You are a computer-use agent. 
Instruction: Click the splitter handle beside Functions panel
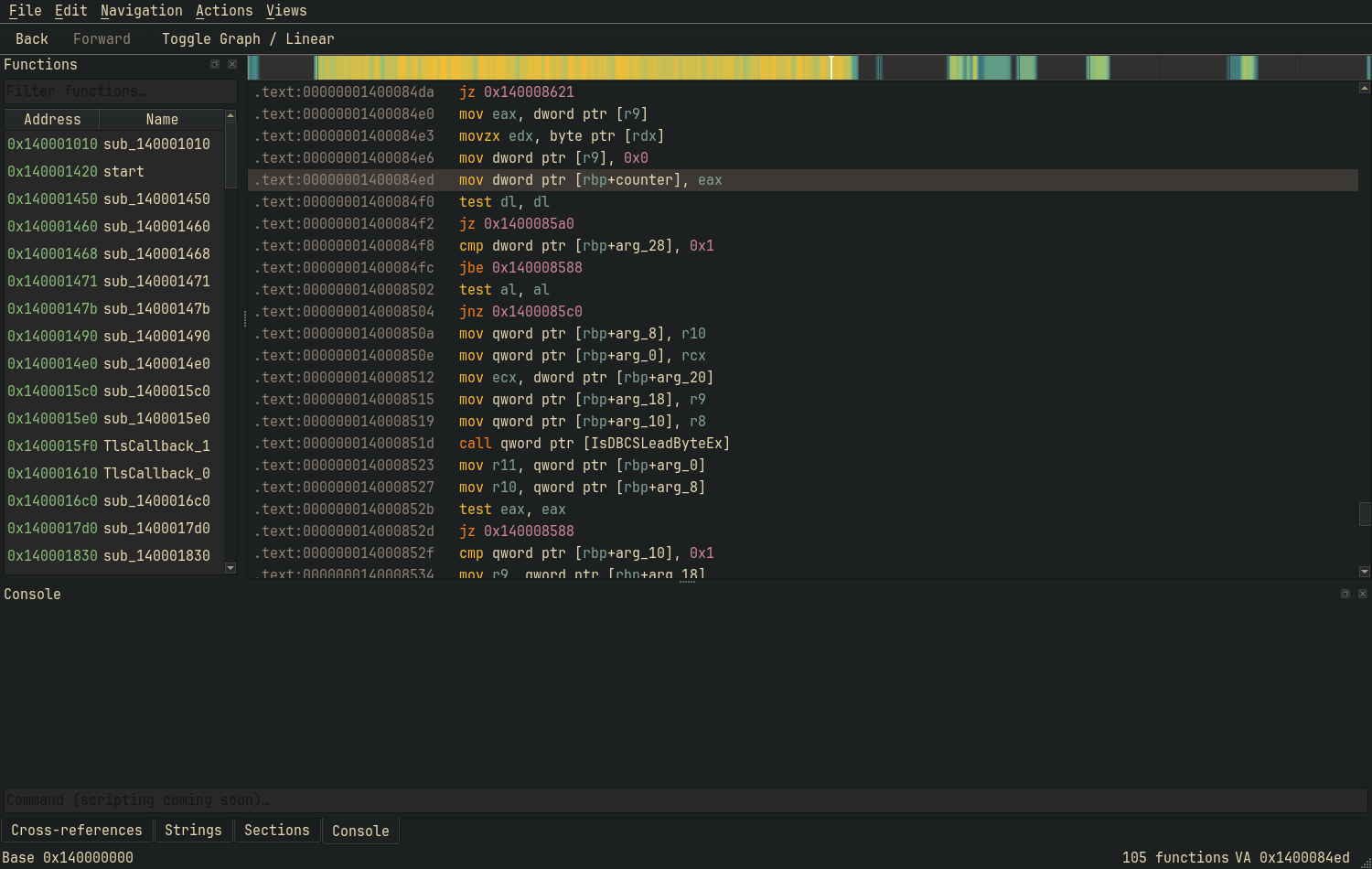point(244,319)
